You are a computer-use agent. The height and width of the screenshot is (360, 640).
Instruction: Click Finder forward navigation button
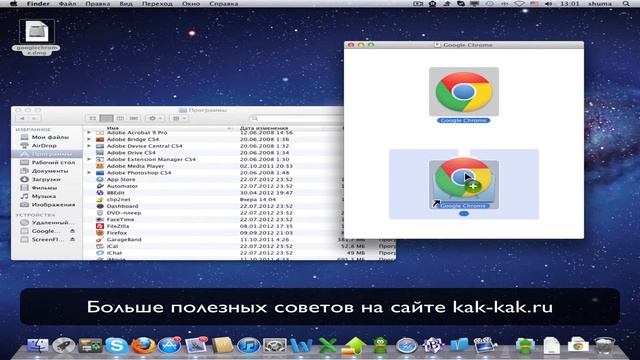pyautogui.click(x=35, y=118)
